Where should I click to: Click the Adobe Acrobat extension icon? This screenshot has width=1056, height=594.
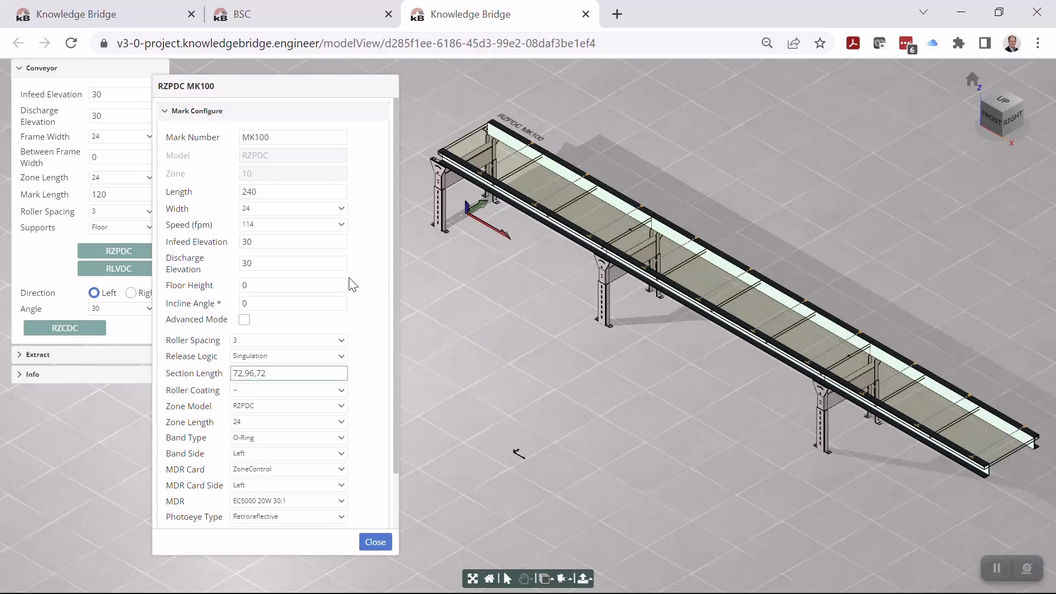[x=853, y=43]
